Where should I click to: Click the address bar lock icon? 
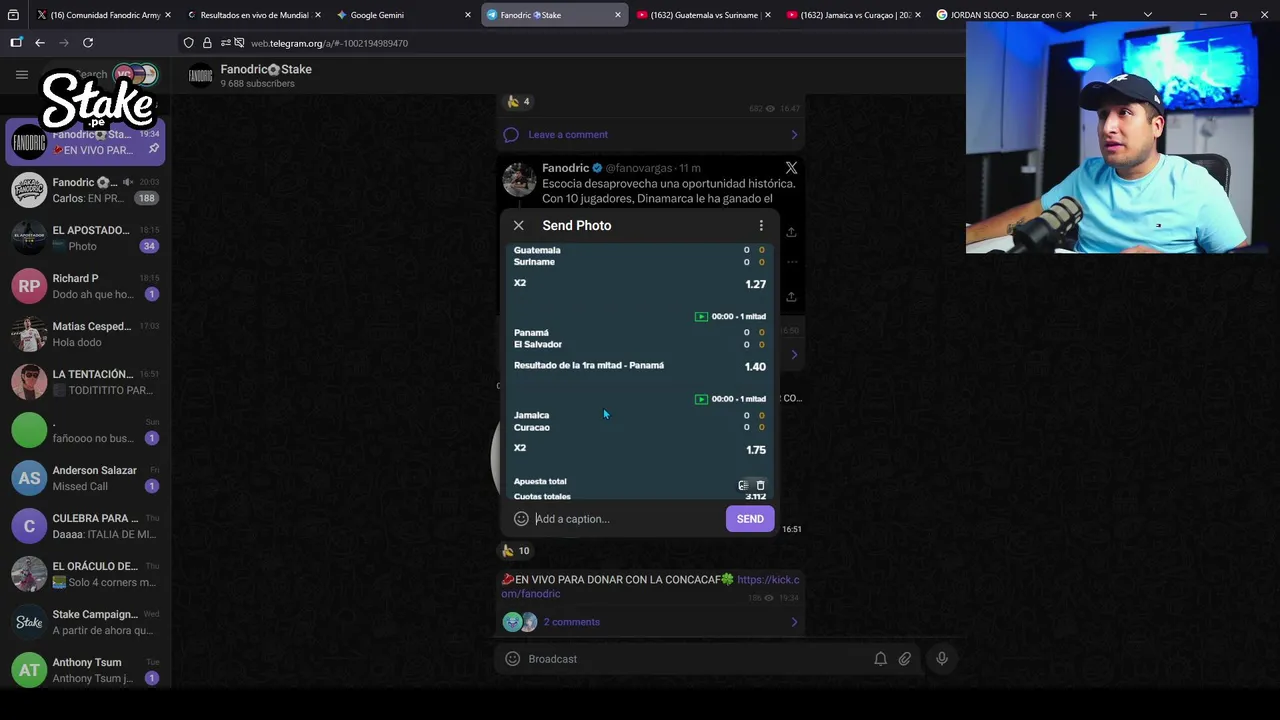(207, 43)
